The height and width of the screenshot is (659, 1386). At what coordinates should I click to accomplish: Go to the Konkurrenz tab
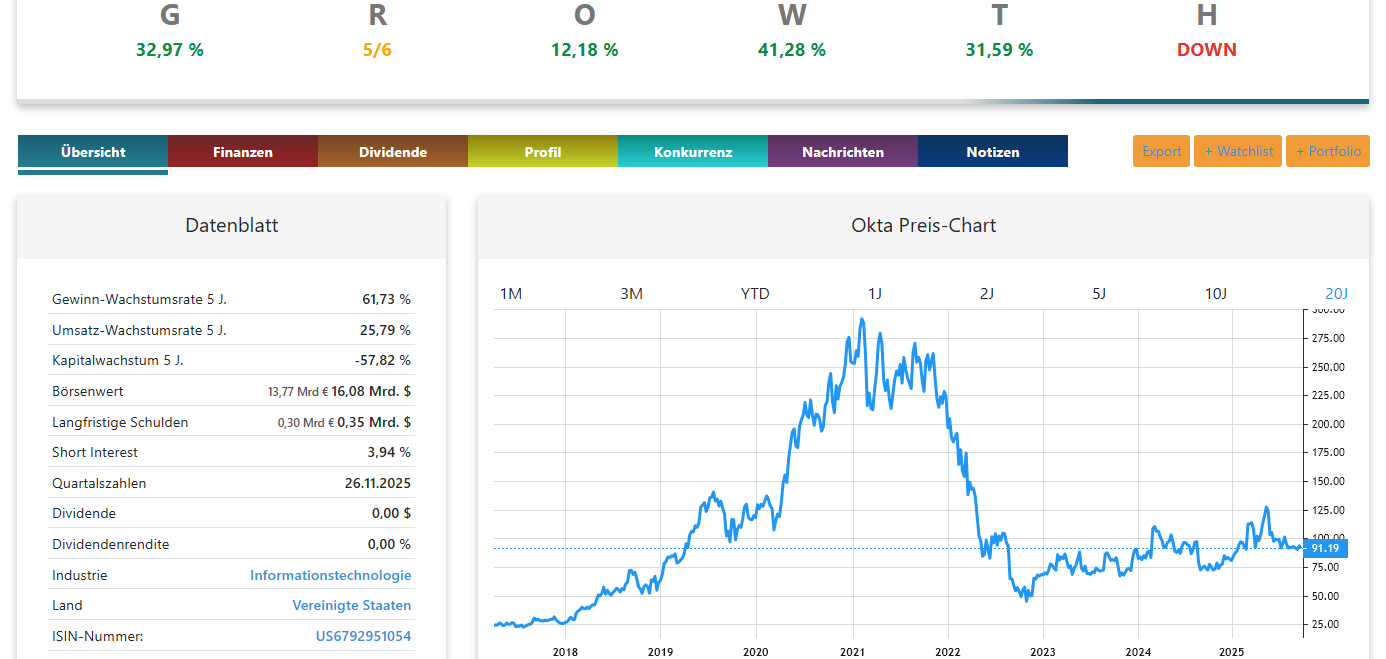693,152
